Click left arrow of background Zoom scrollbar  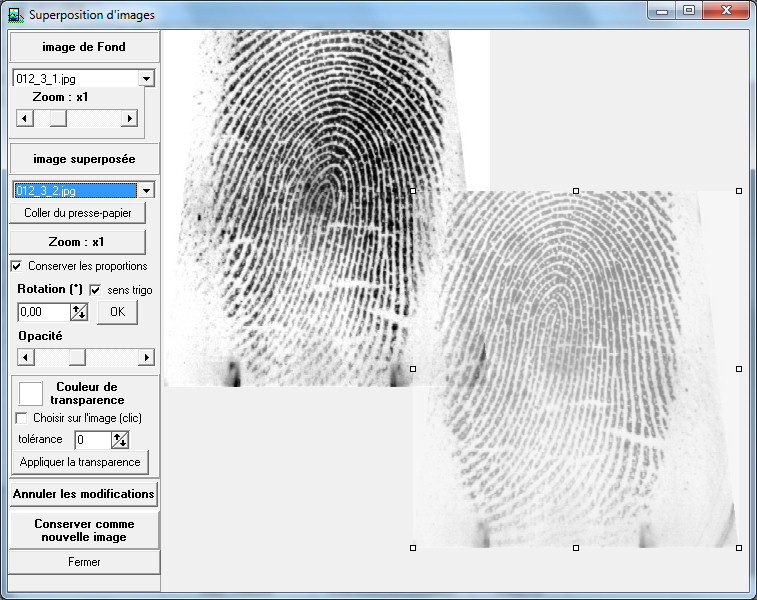click(25, 118)
